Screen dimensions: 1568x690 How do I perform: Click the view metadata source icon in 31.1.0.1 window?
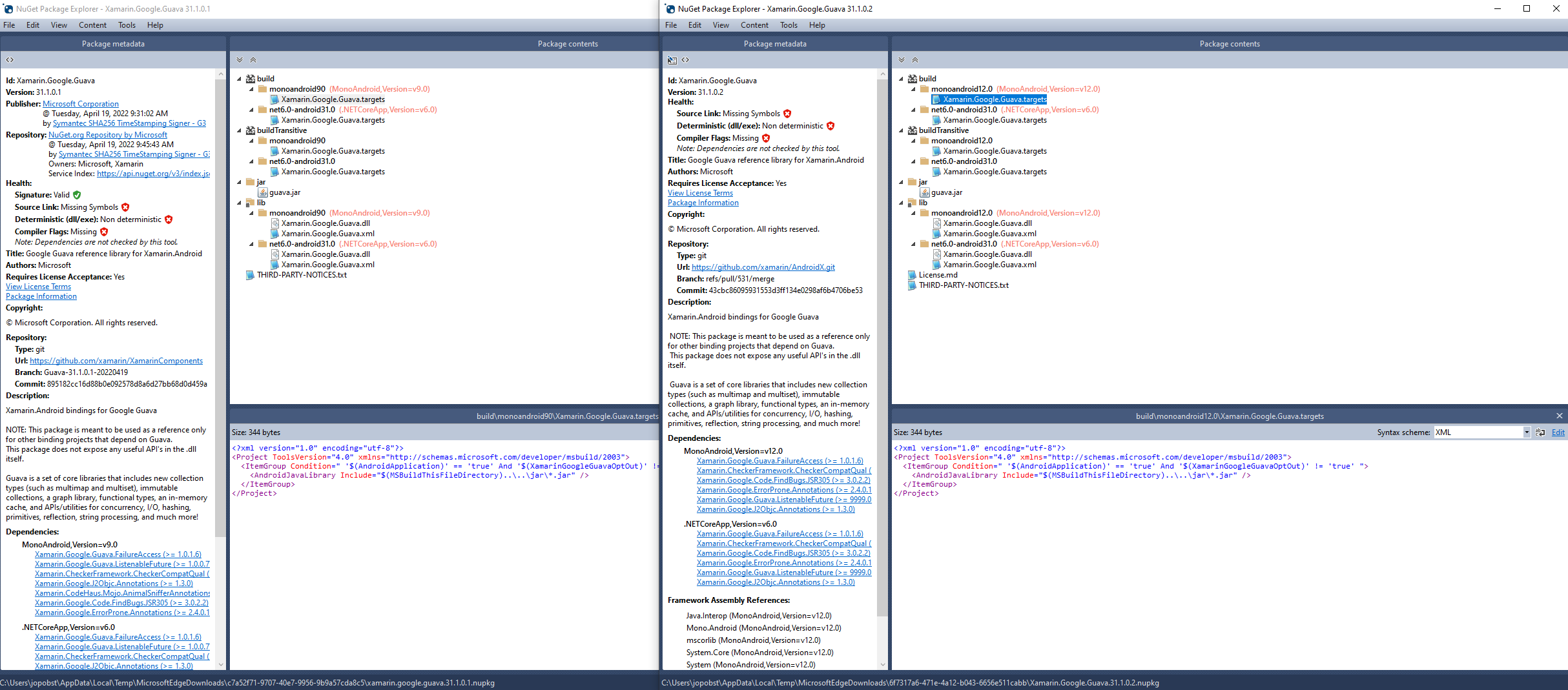pos(10,60)
